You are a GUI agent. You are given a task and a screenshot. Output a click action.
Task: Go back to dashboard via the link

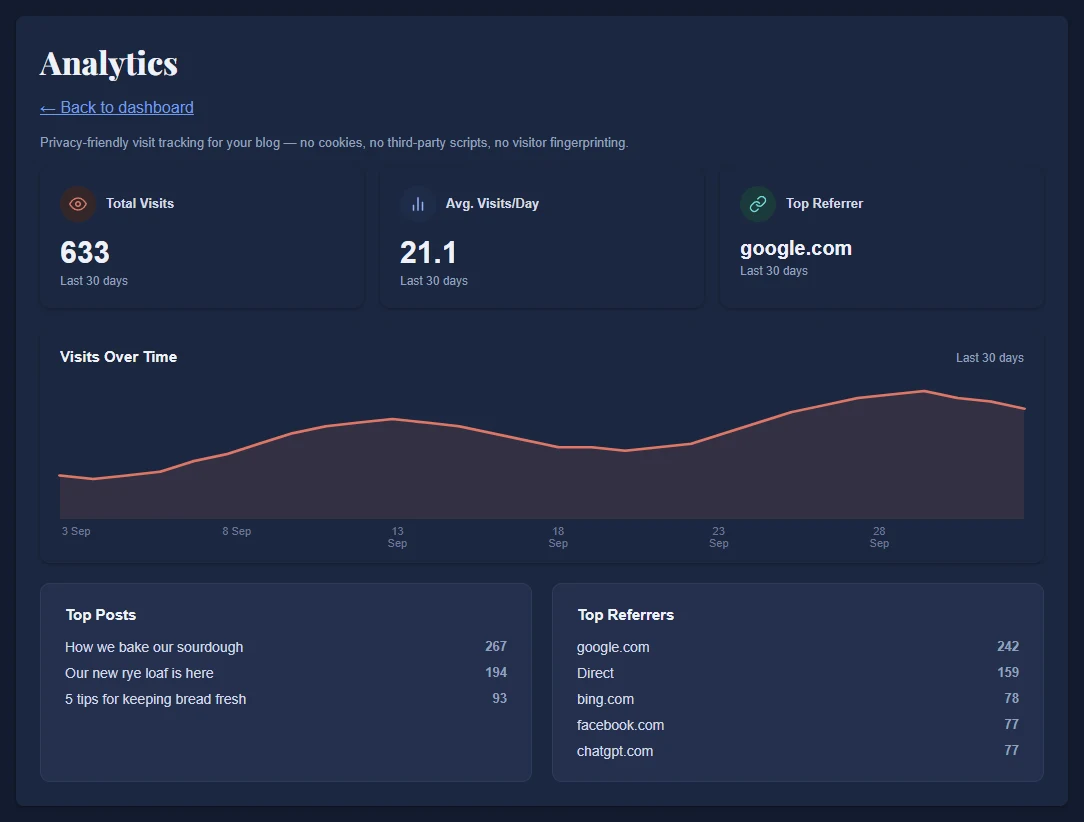(117, 107)
